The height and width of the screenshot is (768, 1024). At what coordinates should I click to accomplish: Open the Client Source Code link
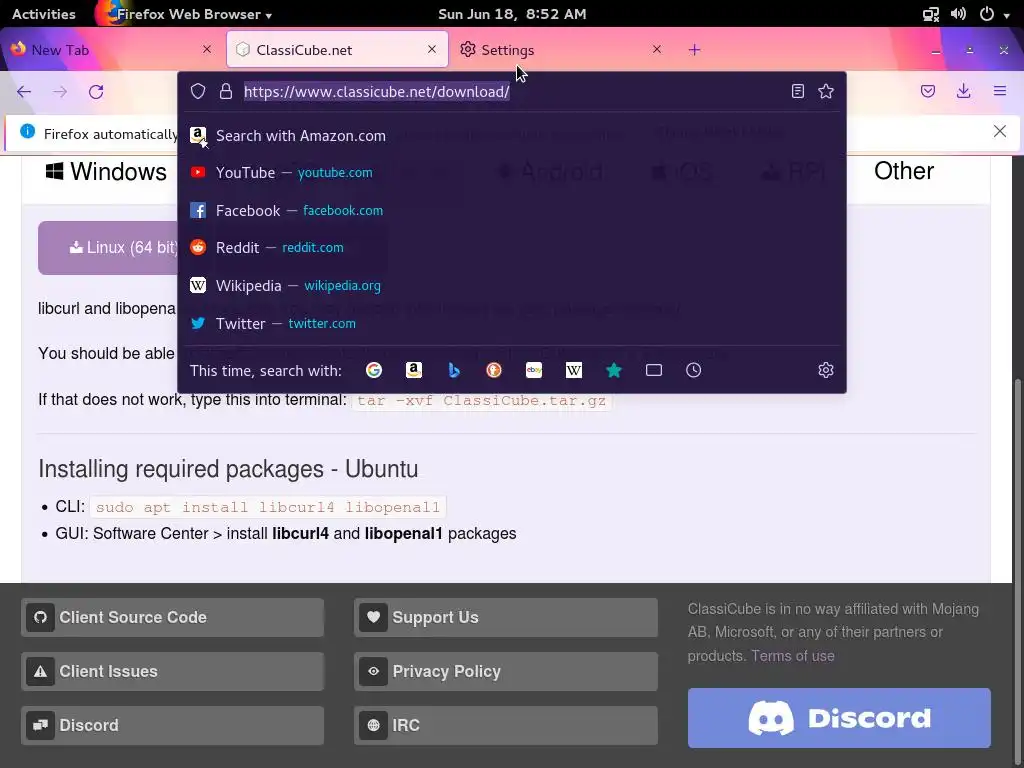(x=172, y=617)
